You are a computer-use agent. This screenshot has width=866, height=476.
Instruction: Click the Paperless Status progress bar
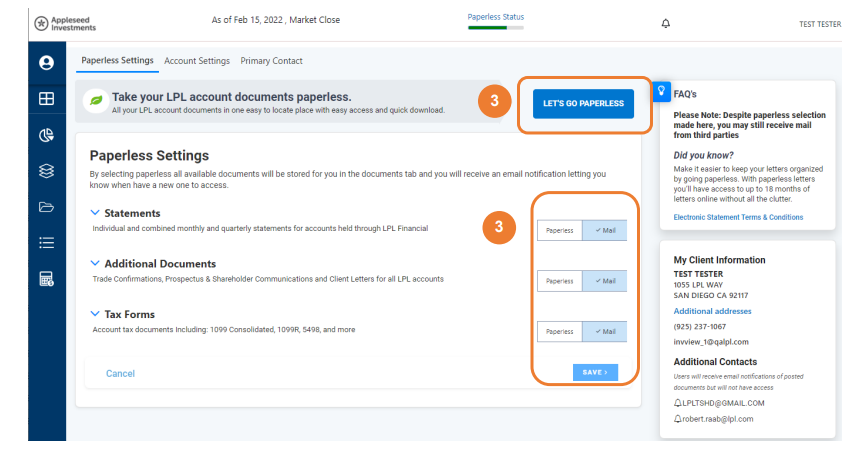click(495, 28)
